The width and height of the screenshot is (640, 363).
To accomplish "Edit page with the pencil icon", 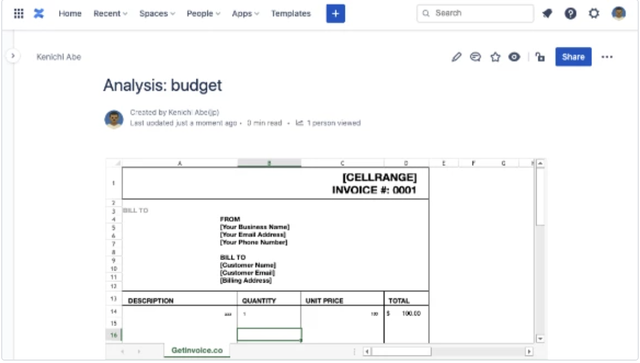I will [456, 57].
